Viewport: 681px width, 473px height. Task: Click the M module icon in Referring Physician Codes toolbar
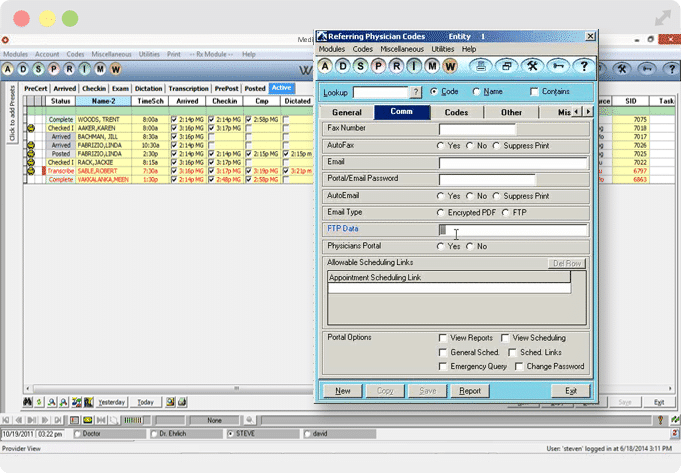point(432,66)
